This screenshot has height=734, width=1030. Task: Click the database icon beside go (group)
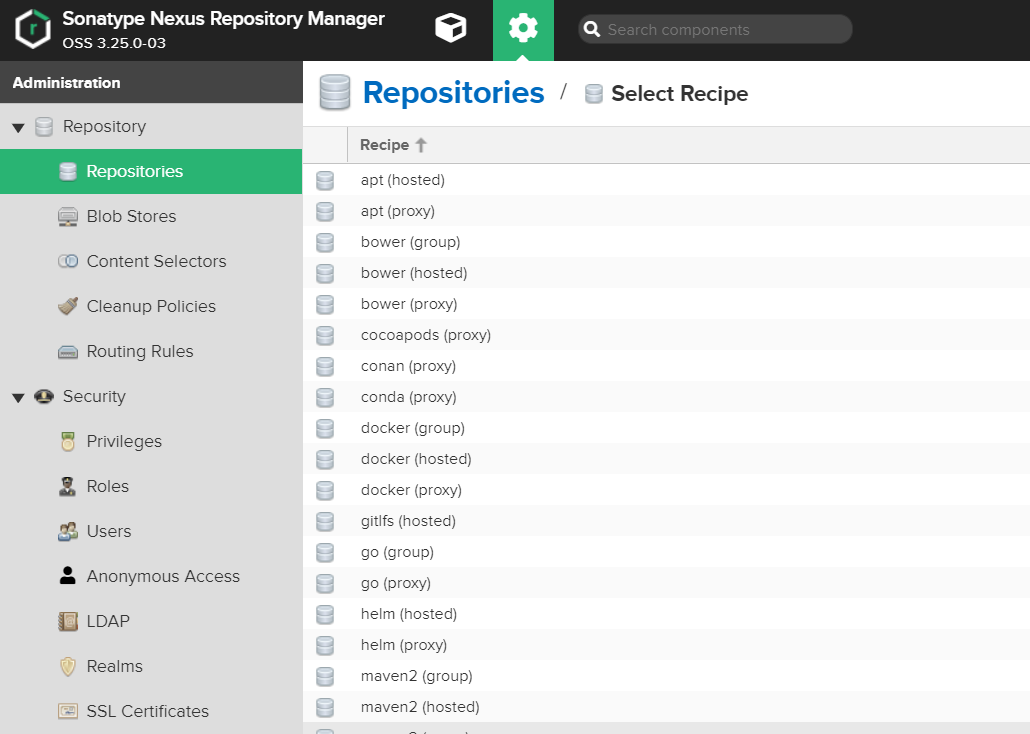pos(325,553)
